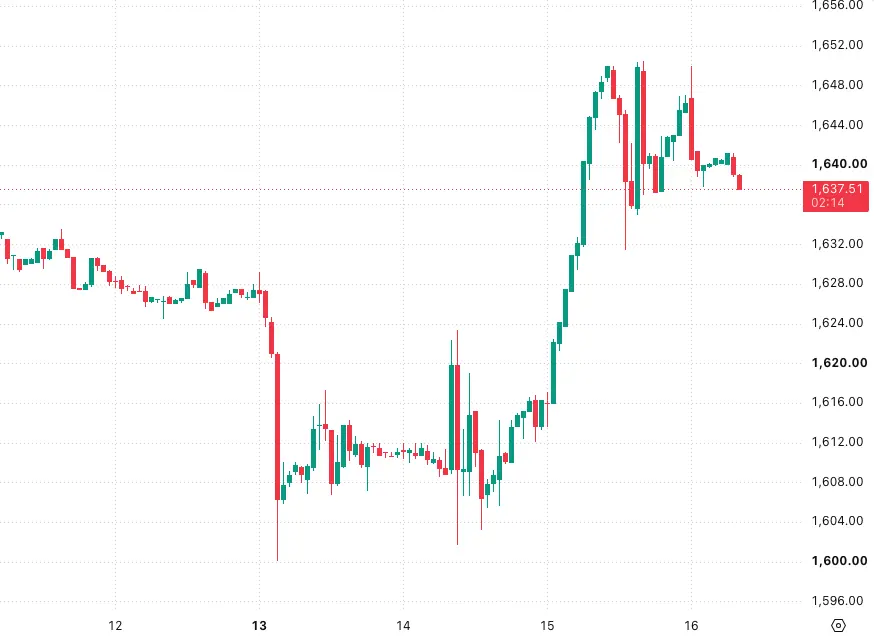
Task: Open chart settings via the gear icon
Action: pyautogui.click(x=838, y=625)
